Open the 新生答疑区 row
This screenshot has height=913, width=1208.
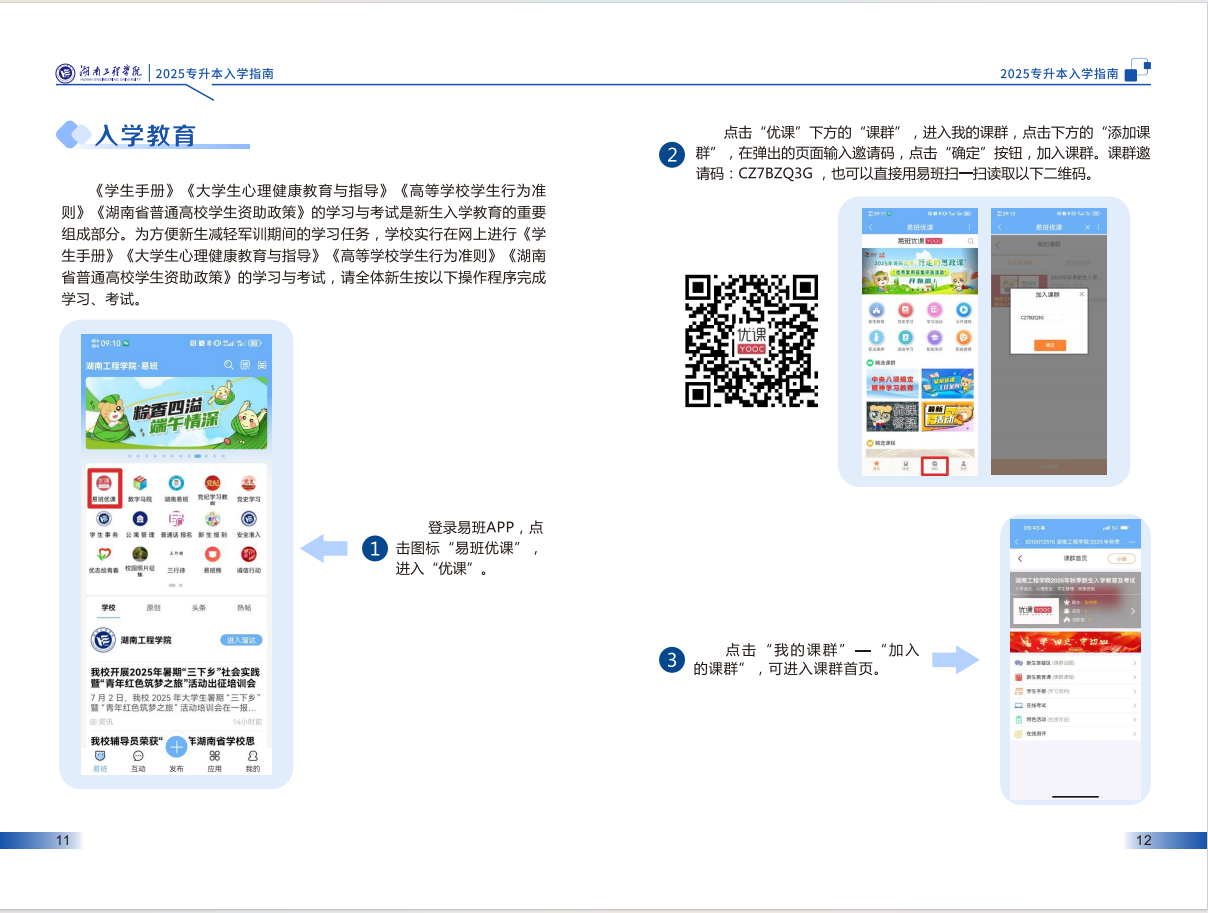(x=1076, y=663)
